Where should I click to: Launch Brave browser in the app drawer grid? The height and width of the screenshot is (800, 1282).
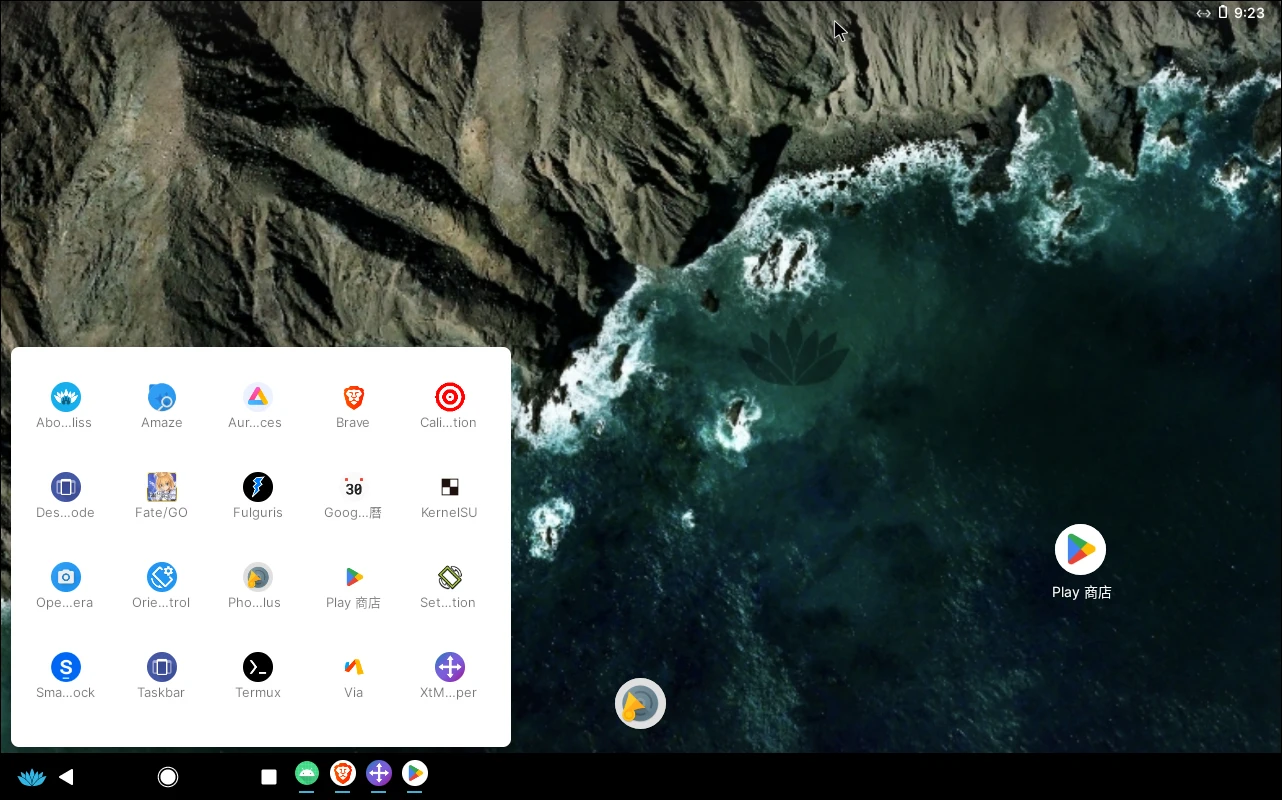tap(353, 398)
